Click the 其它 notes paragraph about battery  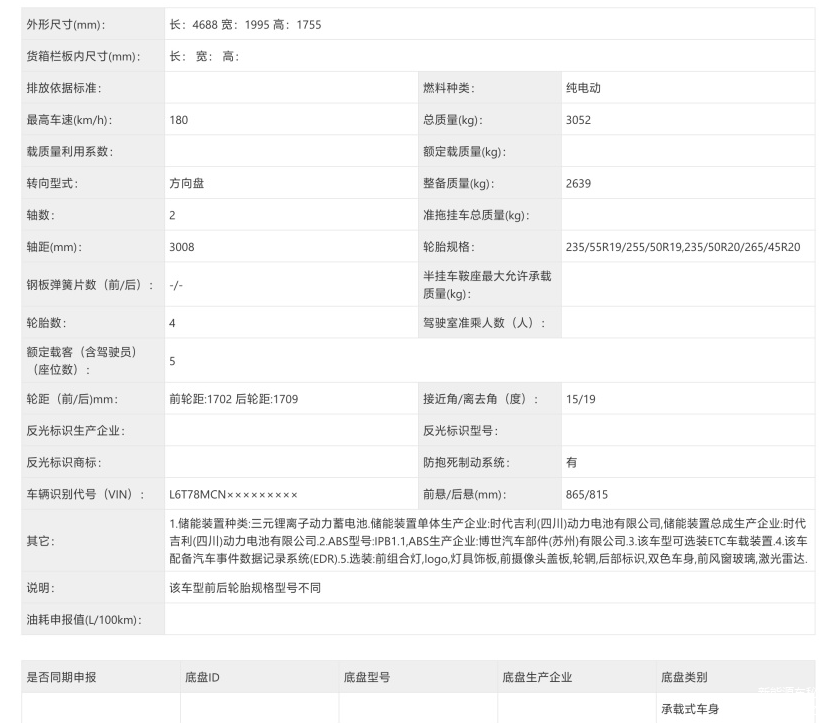[488, 540]
